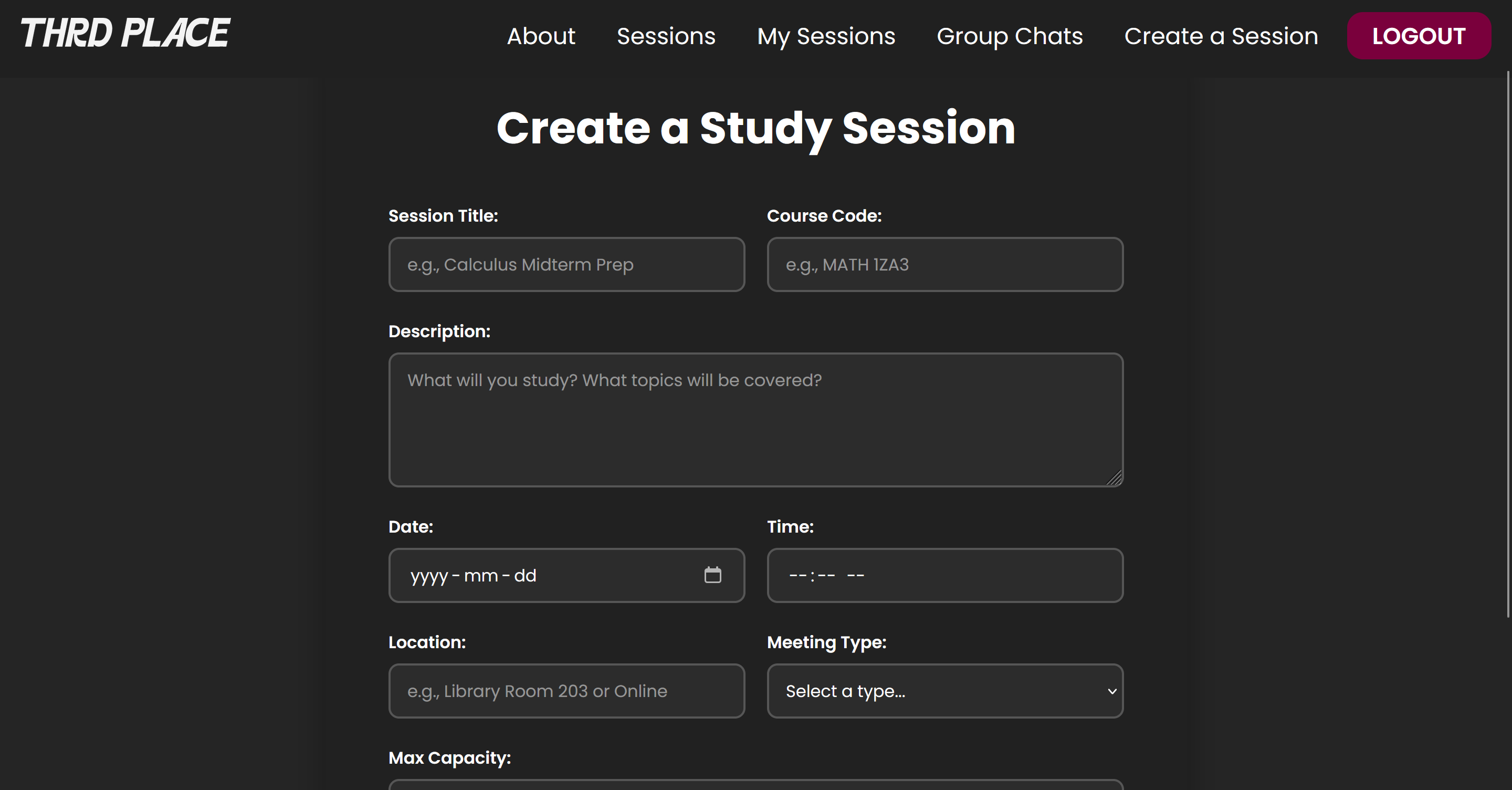Click the Location text field
1512x790 pixels.
(x=566, y=691)
